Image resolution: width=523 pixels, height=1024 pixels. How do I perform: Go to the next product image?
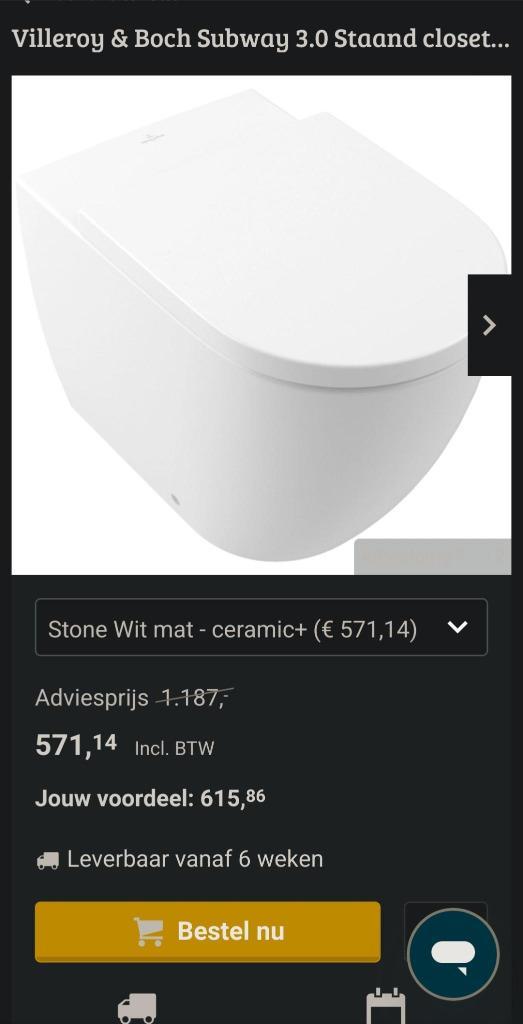(490, 325)
